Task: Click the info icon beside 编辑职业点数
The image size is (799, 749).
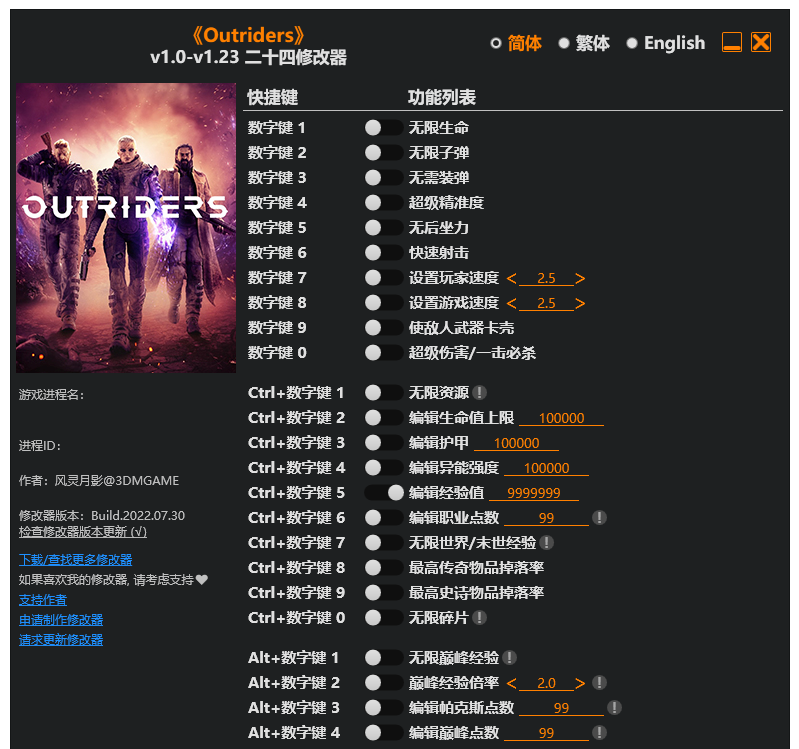Action: point(599,518)
